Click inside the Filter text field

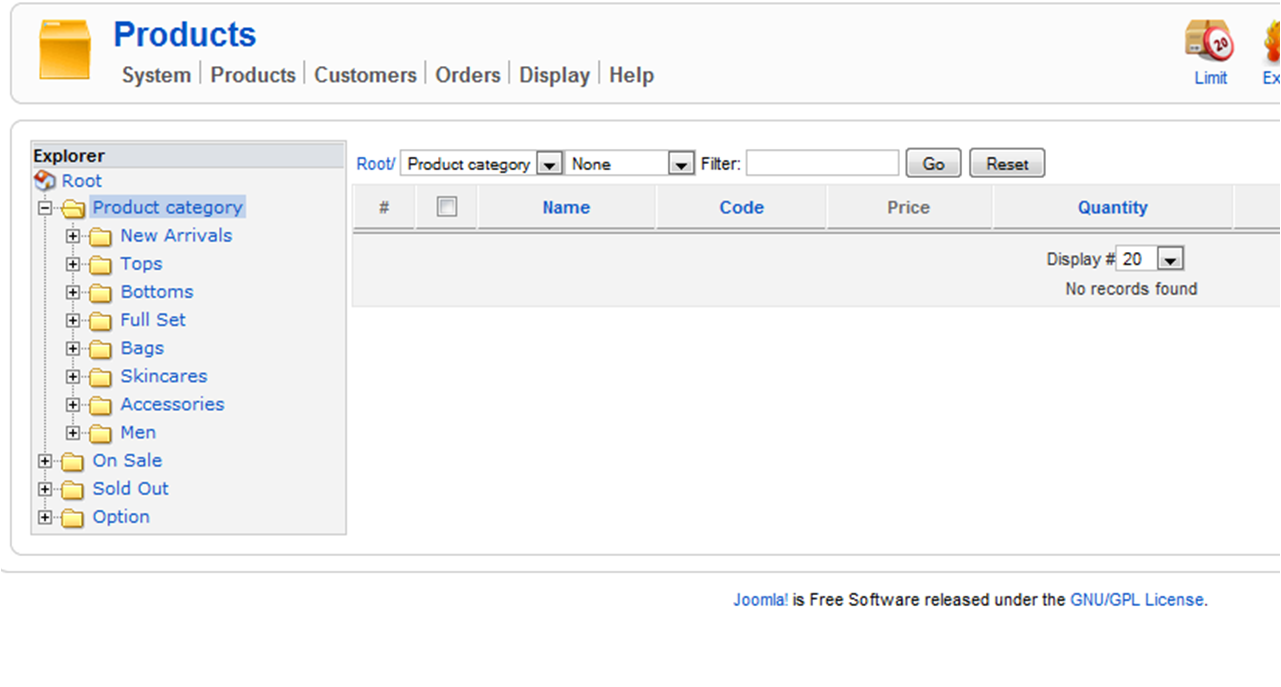[x=822, y=163]
